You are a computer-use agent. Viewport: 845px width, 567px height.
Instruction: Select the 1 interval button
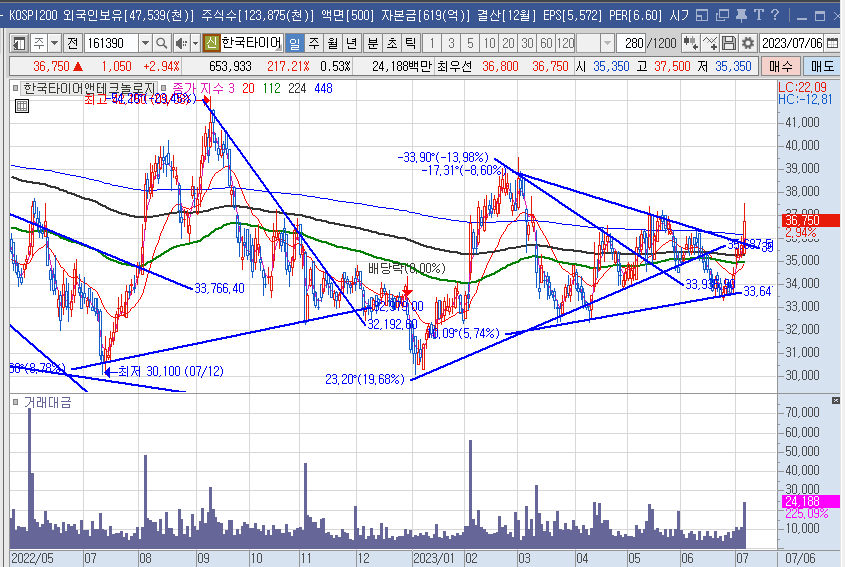pyautogui.click(x=432, y=43)
